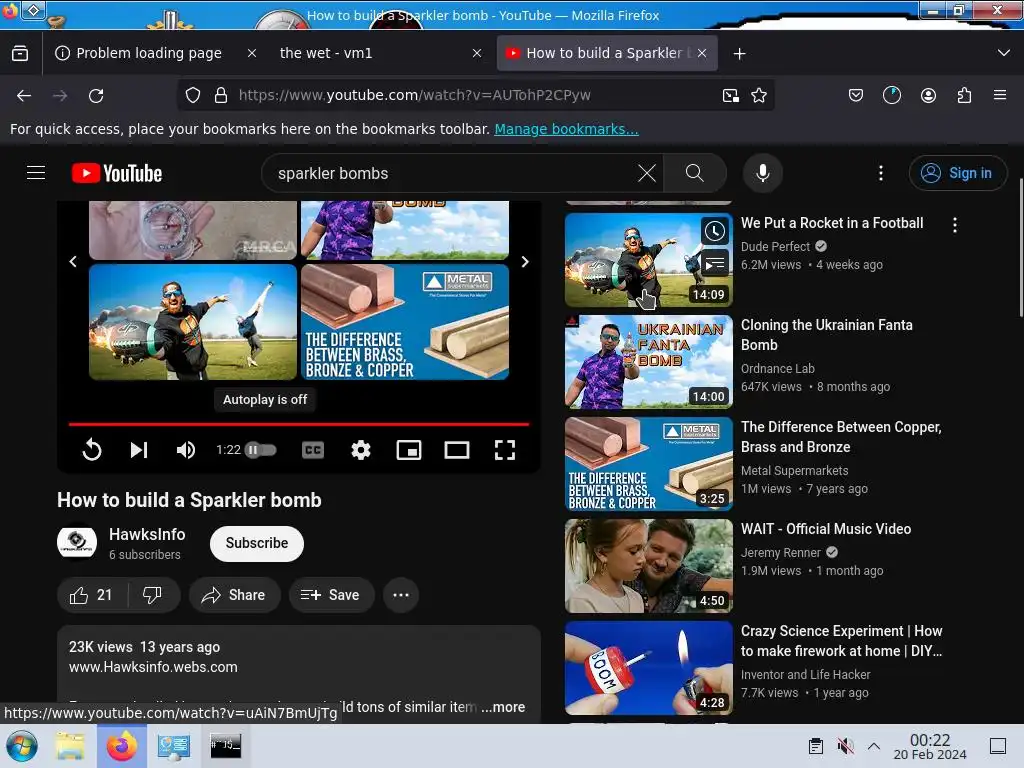1024x768 pixels.
Task: Click the youtube.com address bar URL
Action: click(414, 95)
